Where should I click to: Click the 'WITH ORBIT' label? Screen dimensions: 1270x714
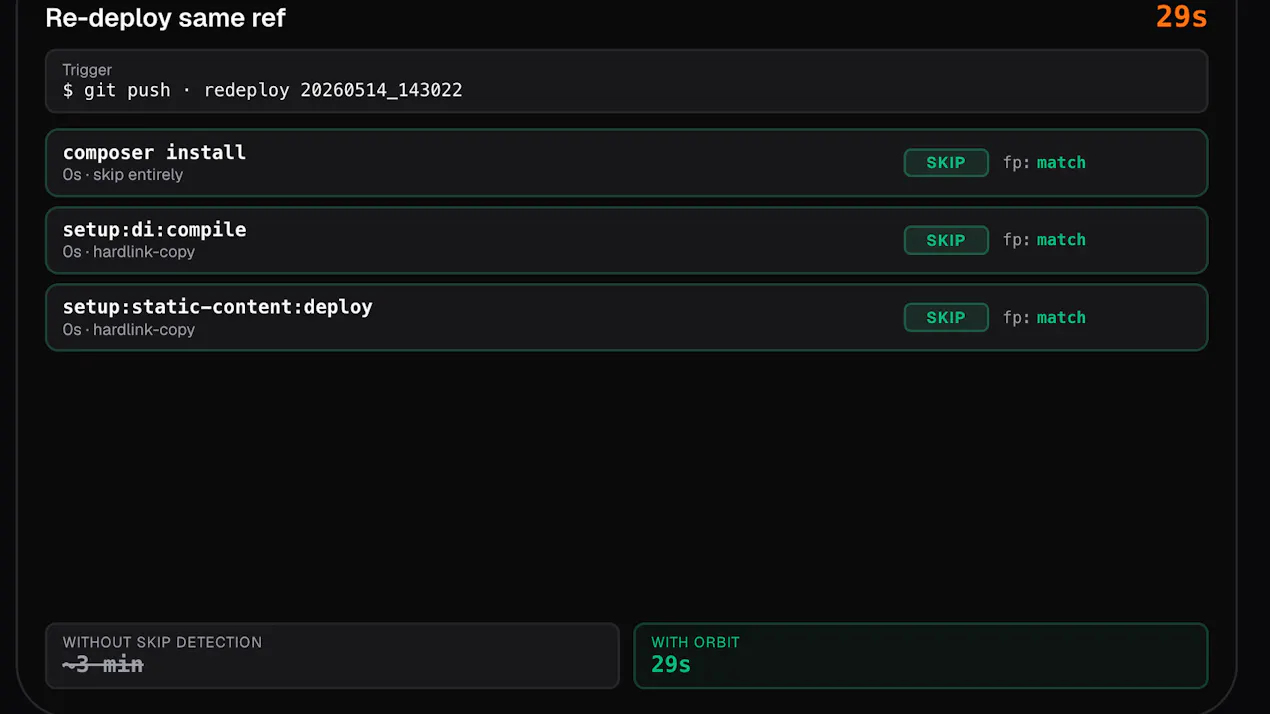[x=695, y=642]
